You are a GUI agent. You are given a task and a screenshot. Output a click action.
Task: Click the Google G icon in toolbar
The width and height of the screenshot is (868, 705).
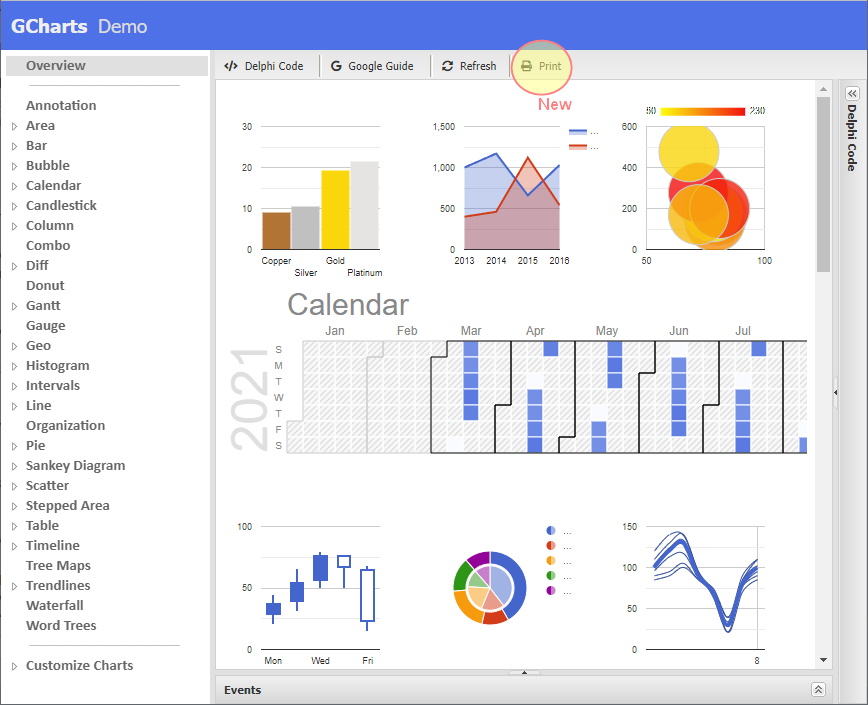pos(336,66)
